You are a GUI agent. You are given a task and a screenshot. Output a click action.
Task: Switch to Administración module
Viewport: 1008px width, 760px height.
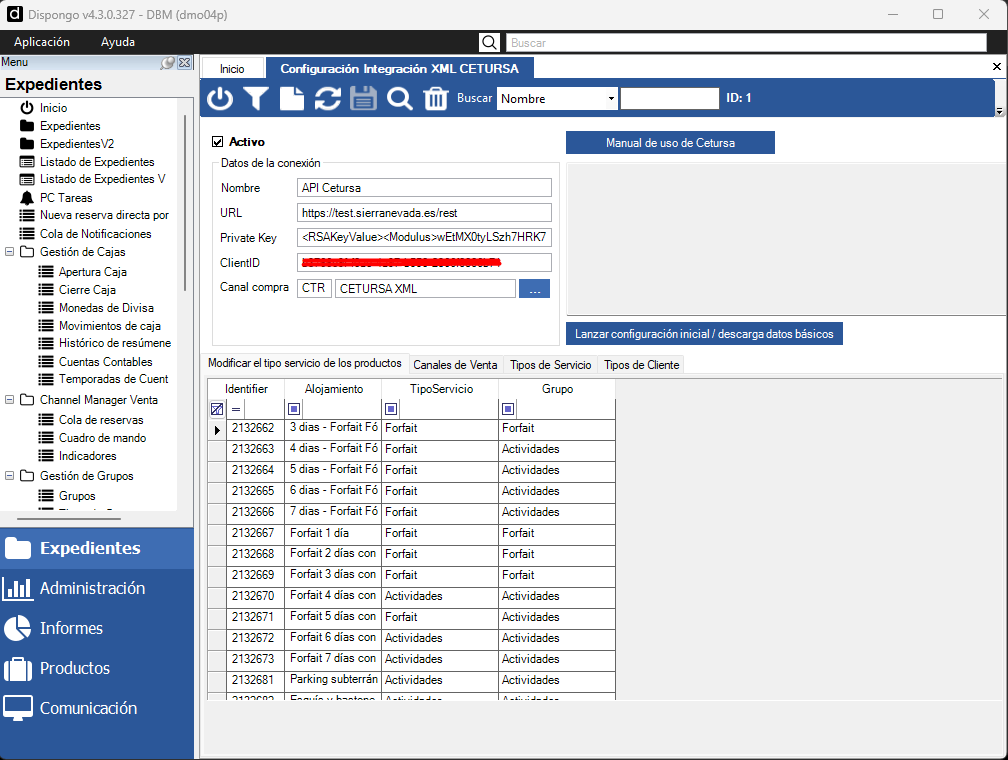click(96, 588)
